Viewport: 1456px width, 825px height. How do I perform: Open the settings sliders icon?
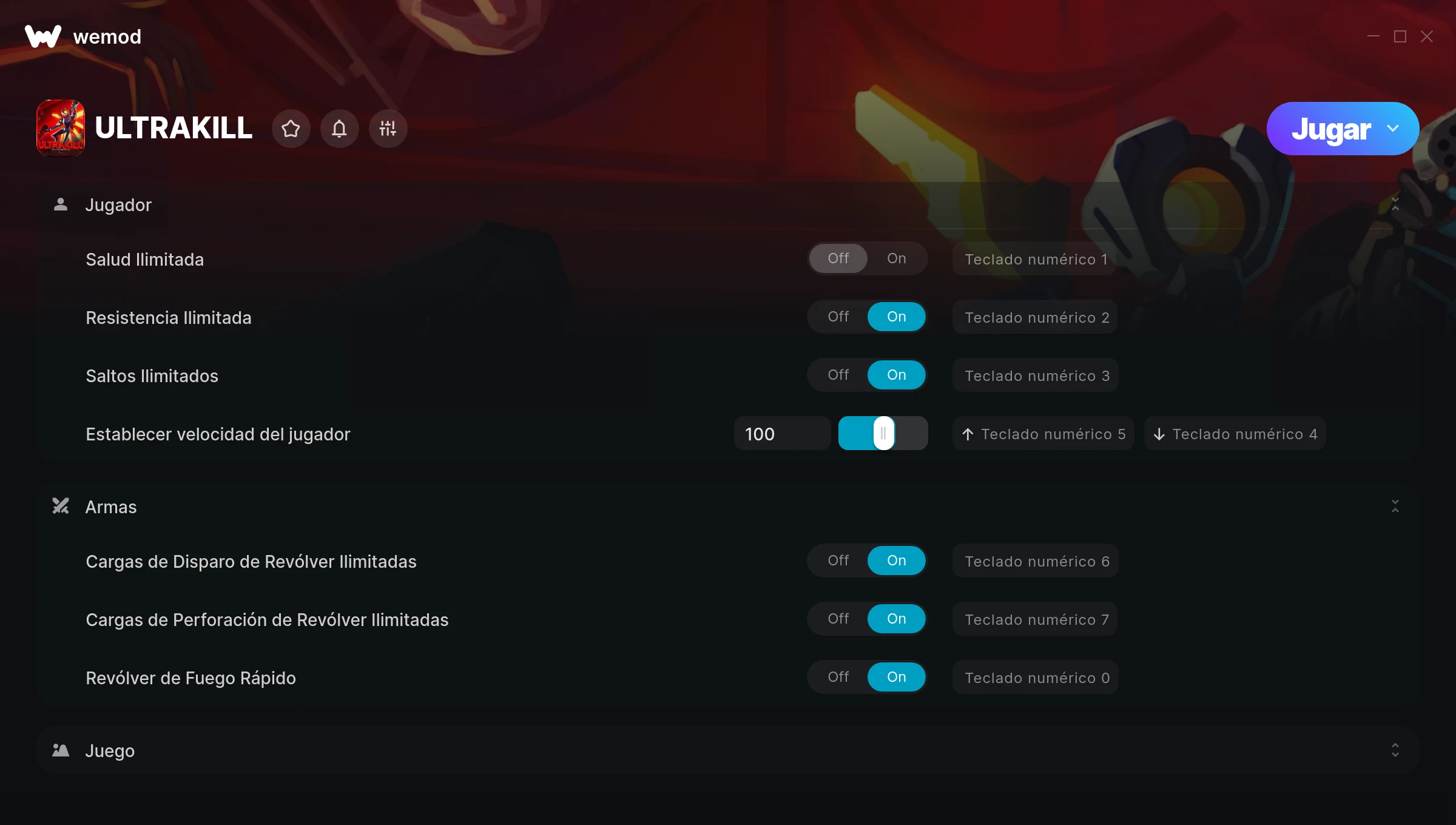tap(388, 129)
